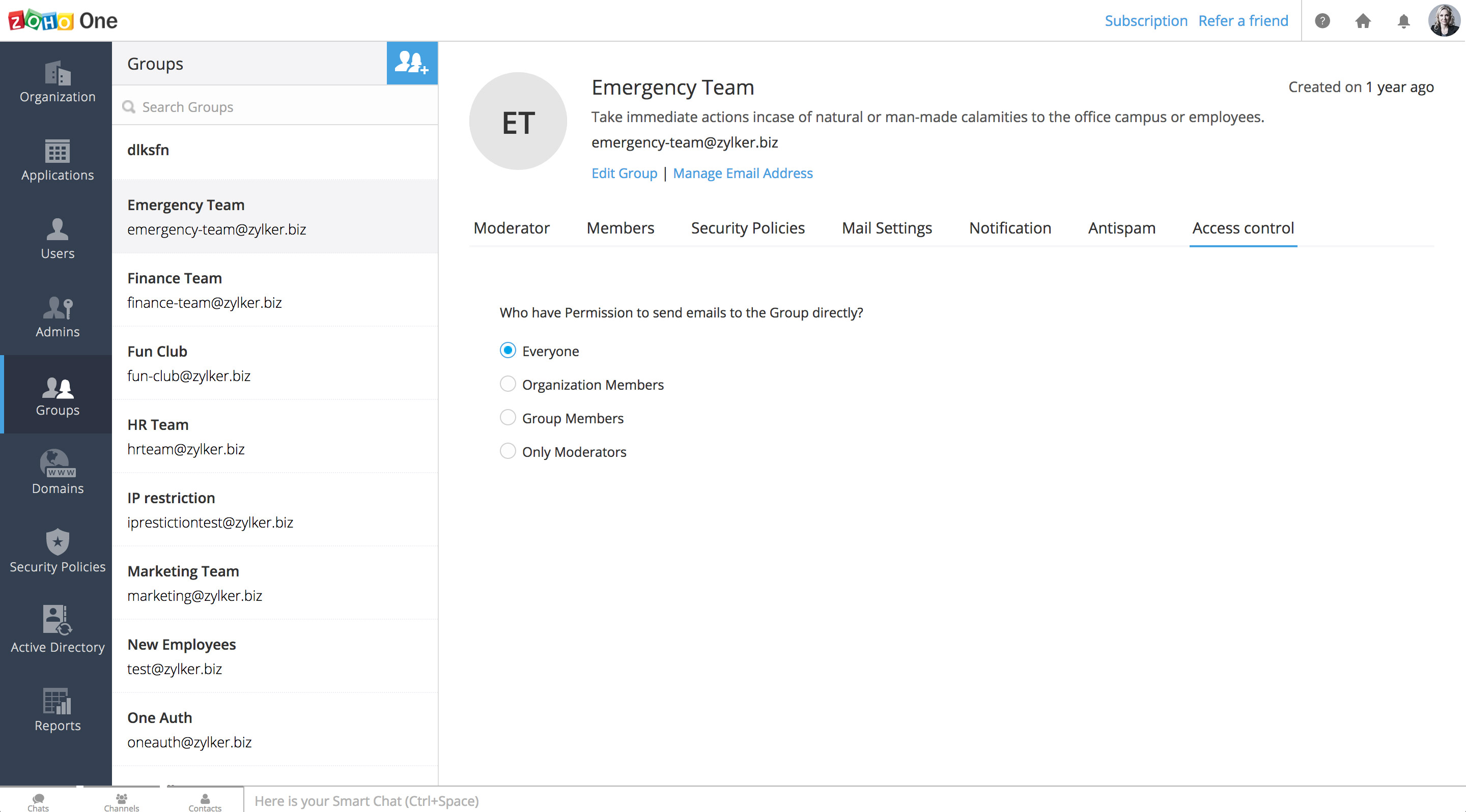Click the Search Groups input field
Image resolution: width=1466 pixels, height=812 pixels.
pyautogui.click(x=285, y=107)
